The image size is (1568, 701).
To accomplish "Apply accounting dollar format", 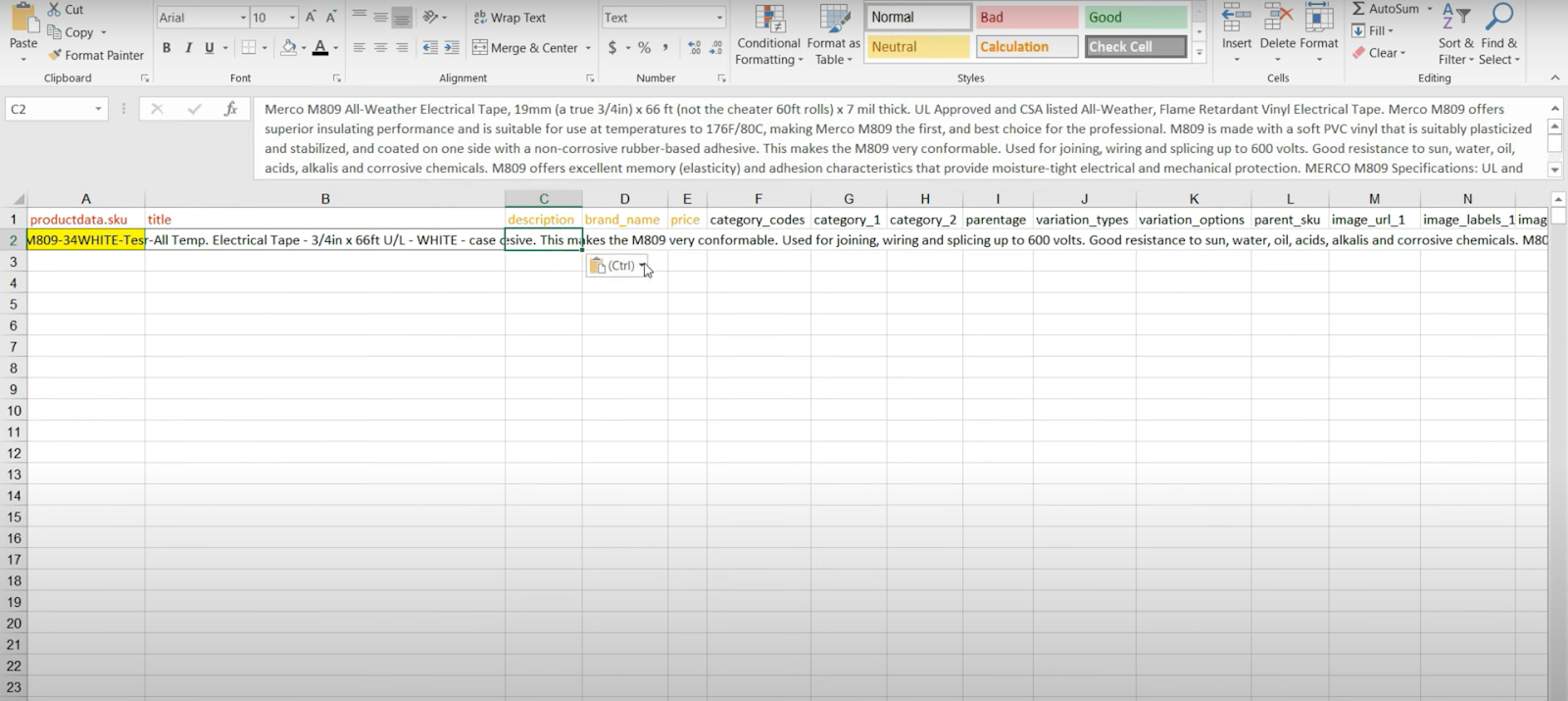I will pos(612,47).
